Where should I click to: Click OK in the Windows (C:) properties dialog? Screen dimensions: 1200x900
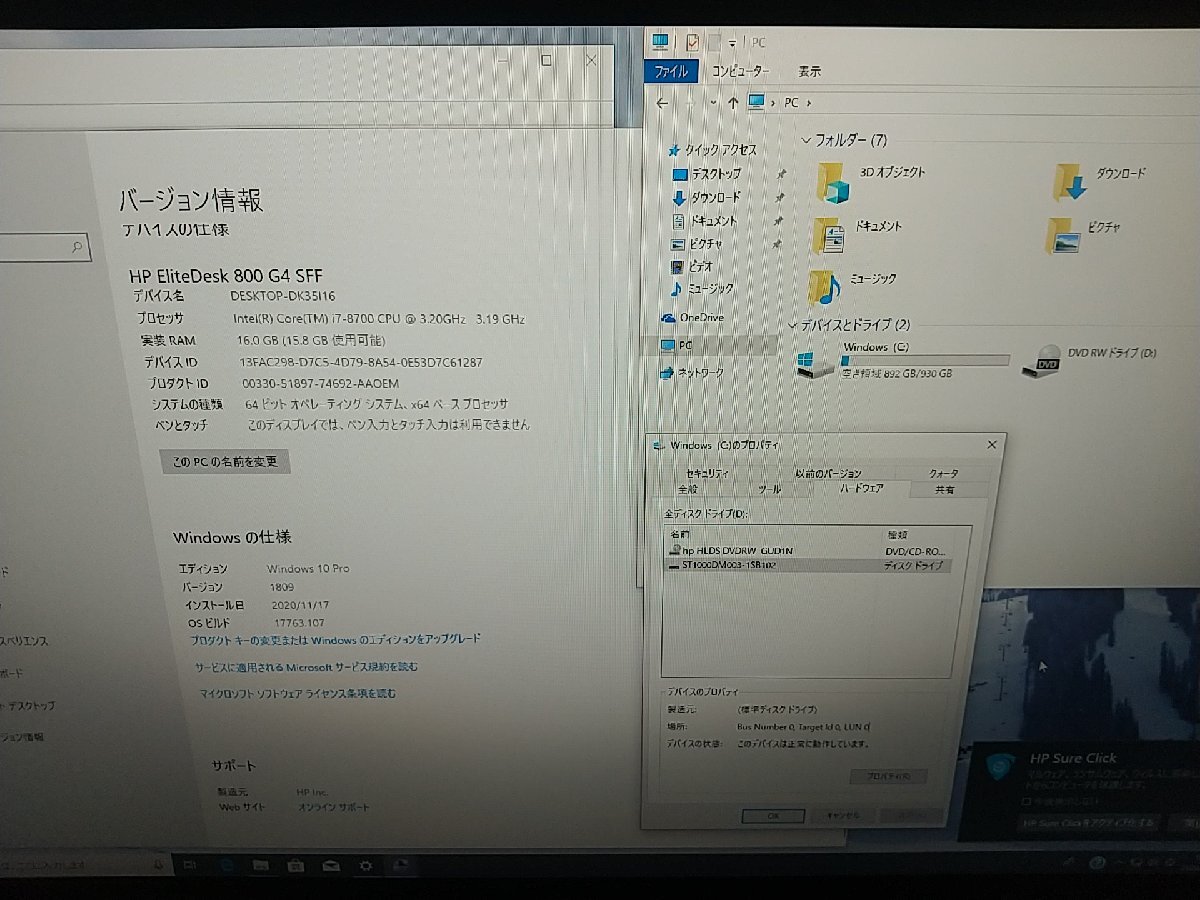pyautogui.click(x=773, y=815)
